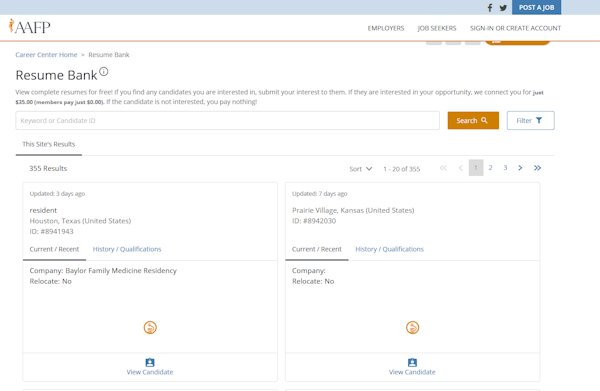This screenshot has width=600, height=391.
Task: Click the Keyword or Candidate ID field
Action: point(228,121)
